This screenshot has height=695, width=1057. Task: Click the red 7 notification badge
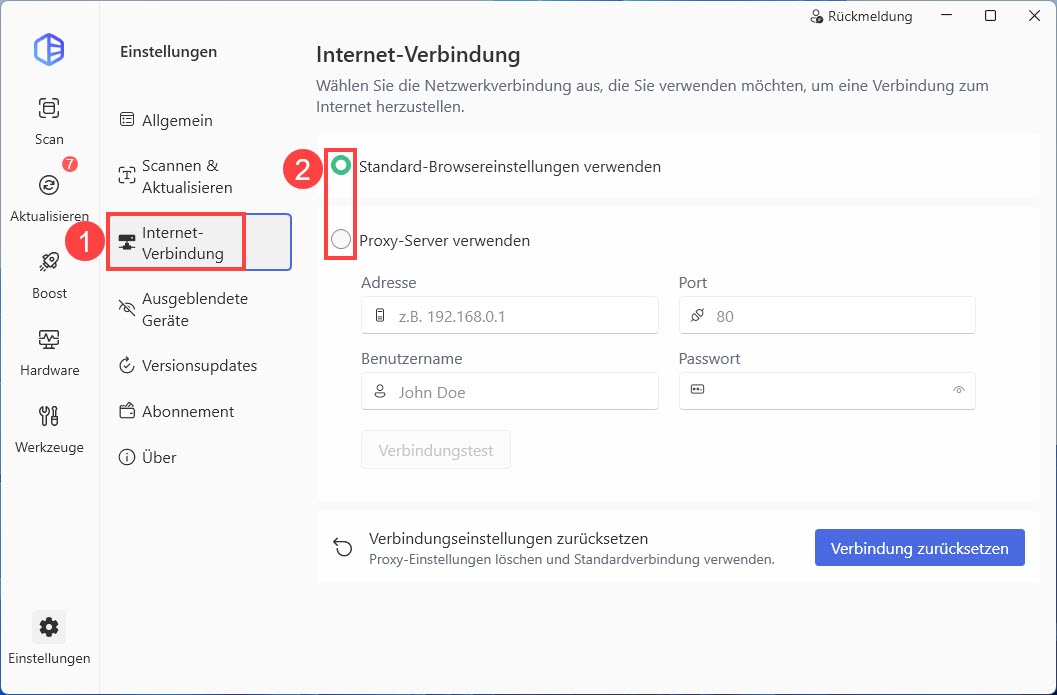pyautogui.click(x=70, y=164)
